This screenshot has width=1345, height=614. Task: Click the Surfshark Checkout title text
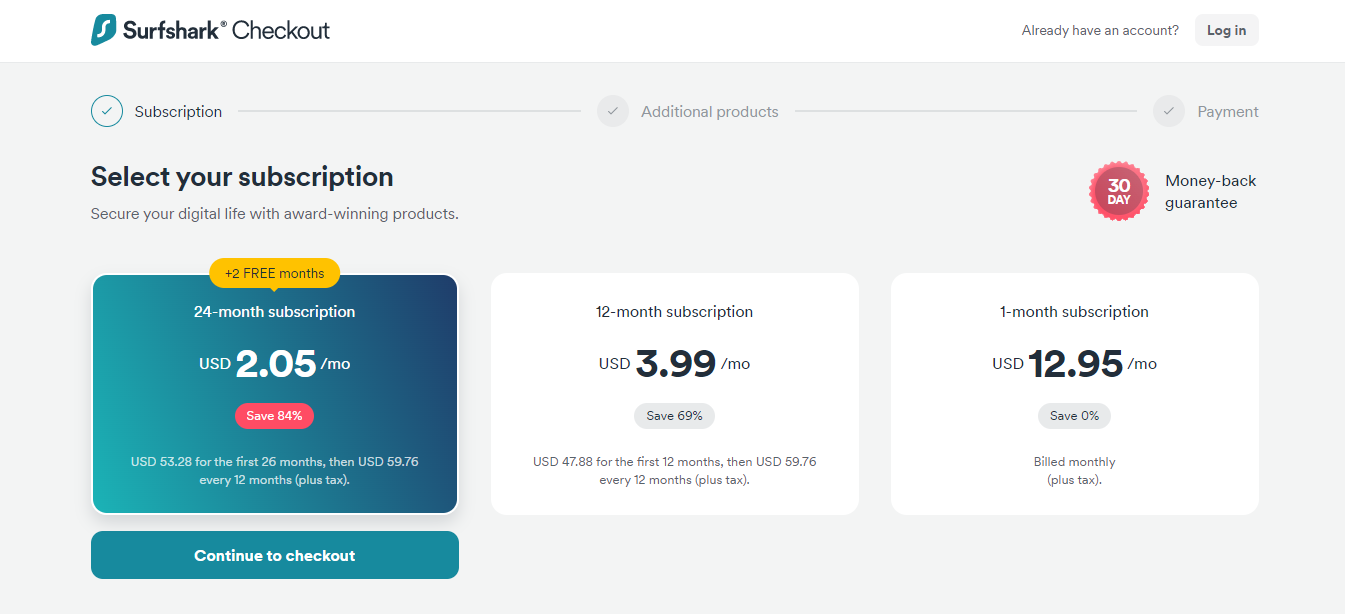click(226, 30)
